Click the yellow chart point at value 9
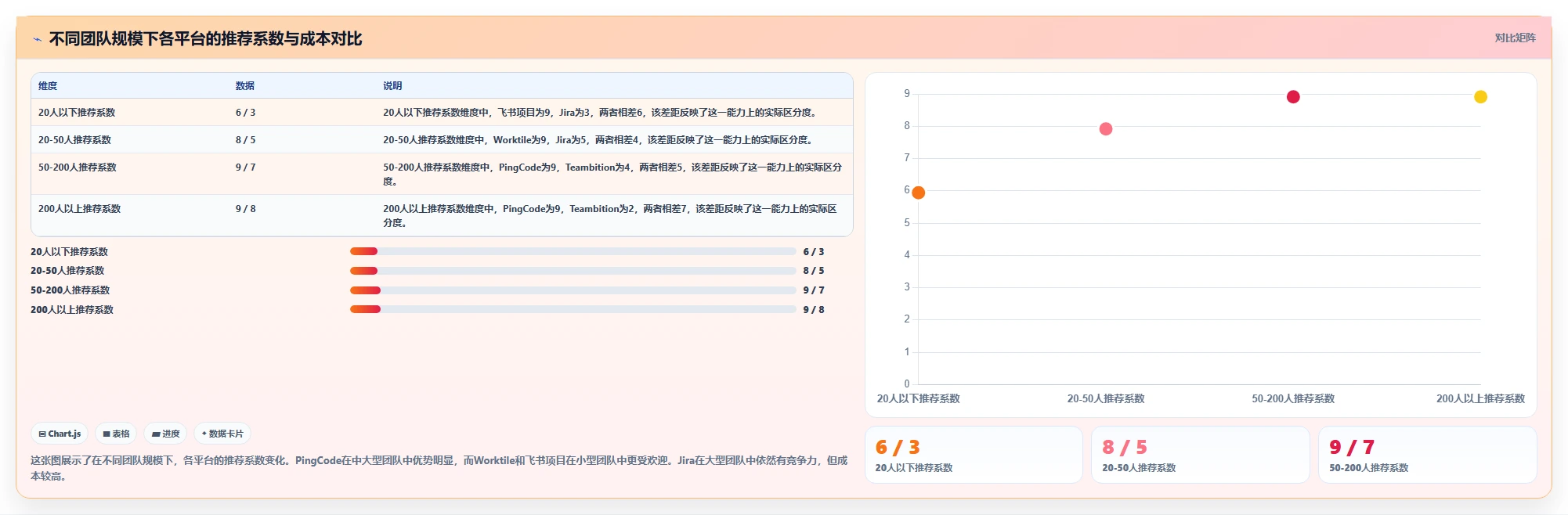 pos(1480,97)
